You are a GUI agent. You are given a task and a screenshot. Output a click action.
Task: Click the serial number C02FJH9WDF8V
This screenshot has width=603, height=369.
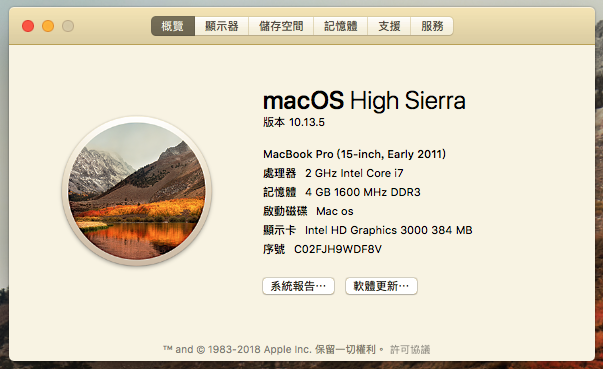tap(338, 249)
